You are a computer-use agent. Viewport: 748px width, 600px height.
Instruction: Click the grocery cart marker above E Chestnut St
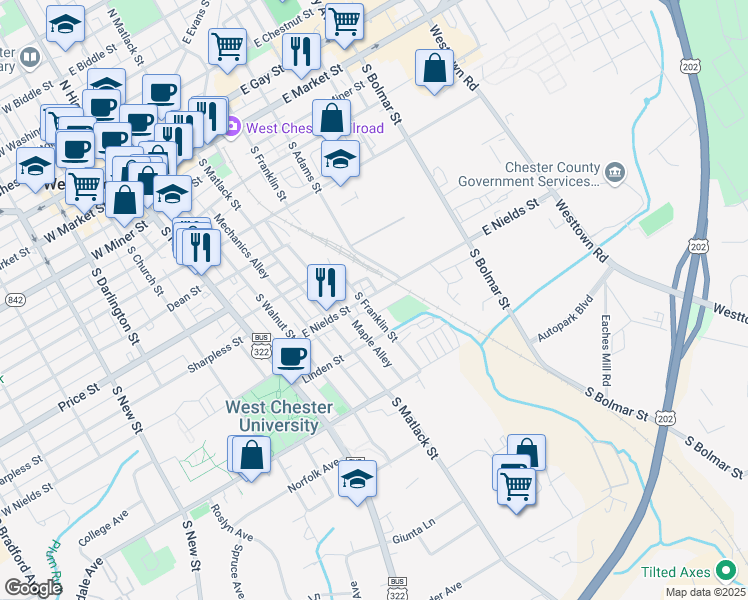tap(344, 24)
